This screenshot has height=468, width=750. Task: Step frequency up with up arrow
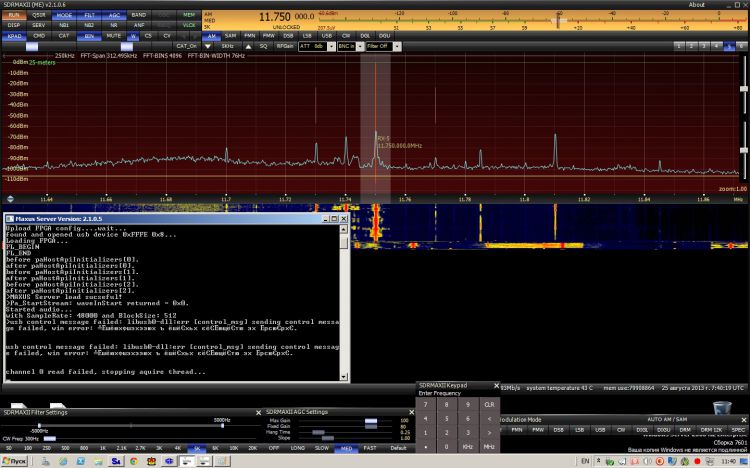(248, 46)
